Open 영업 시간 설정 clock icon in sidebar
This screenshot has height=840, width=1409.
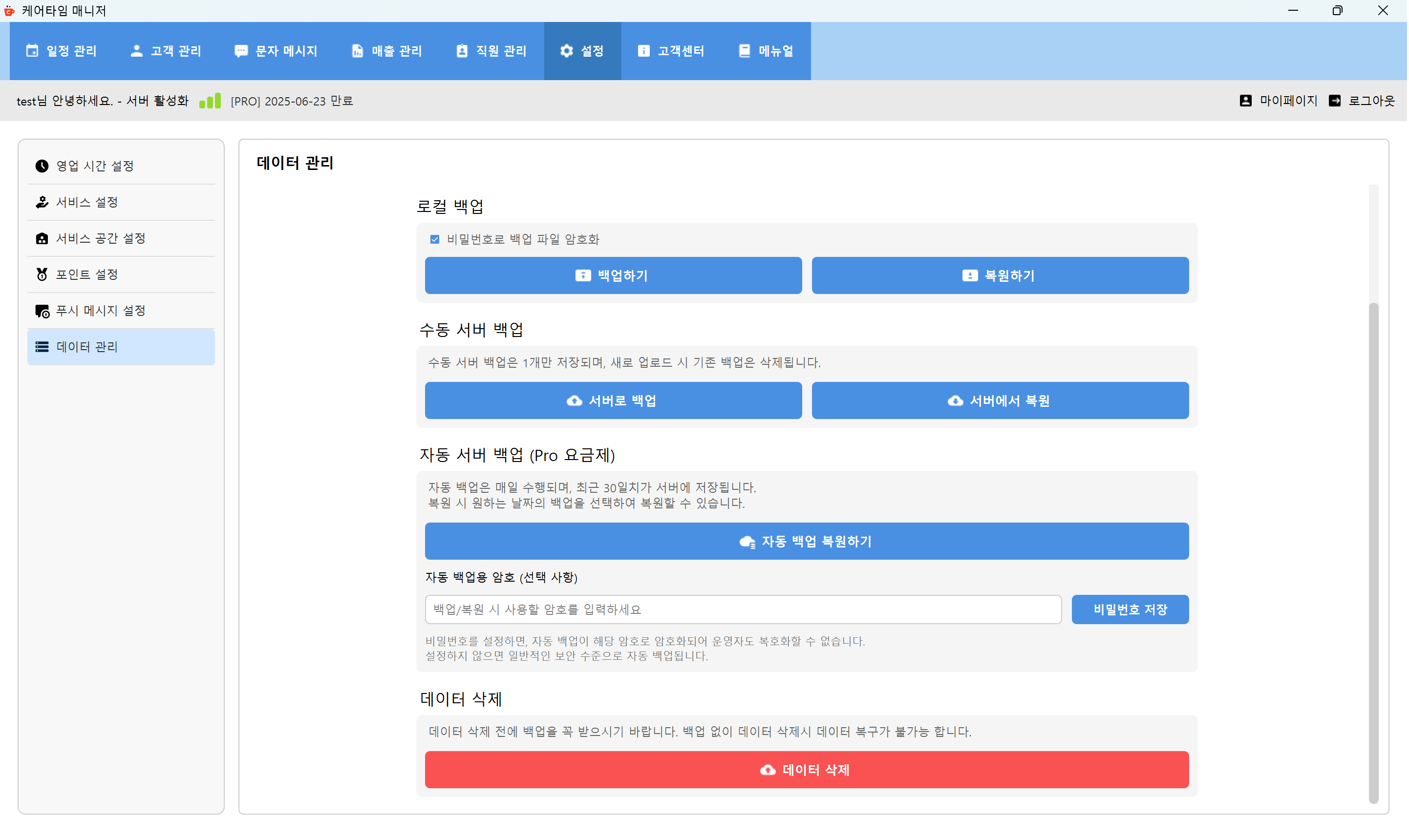tap(42, 165)
